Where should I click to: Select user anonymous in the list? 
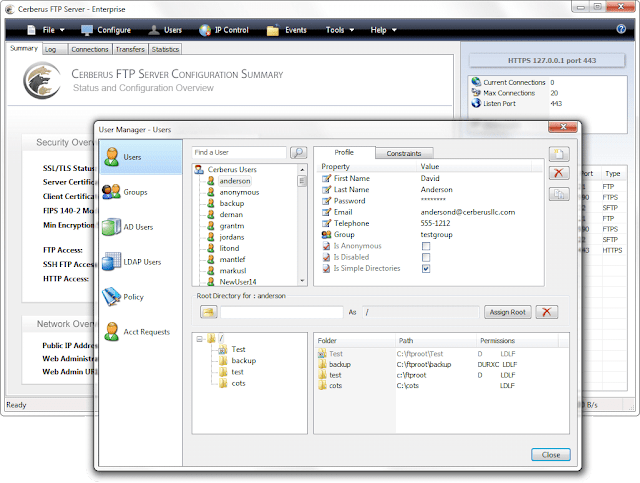[239, 192]
